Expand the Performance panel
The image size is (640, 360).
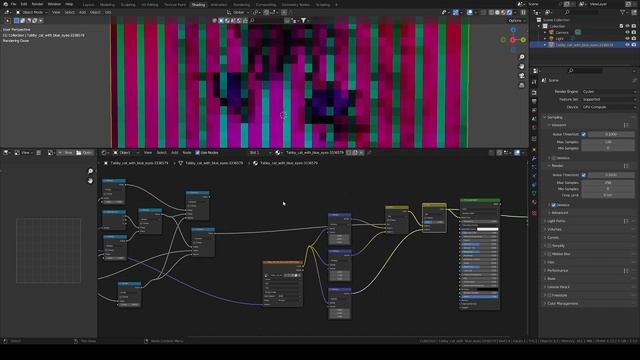pyautogui.click(x=557, y=271)
